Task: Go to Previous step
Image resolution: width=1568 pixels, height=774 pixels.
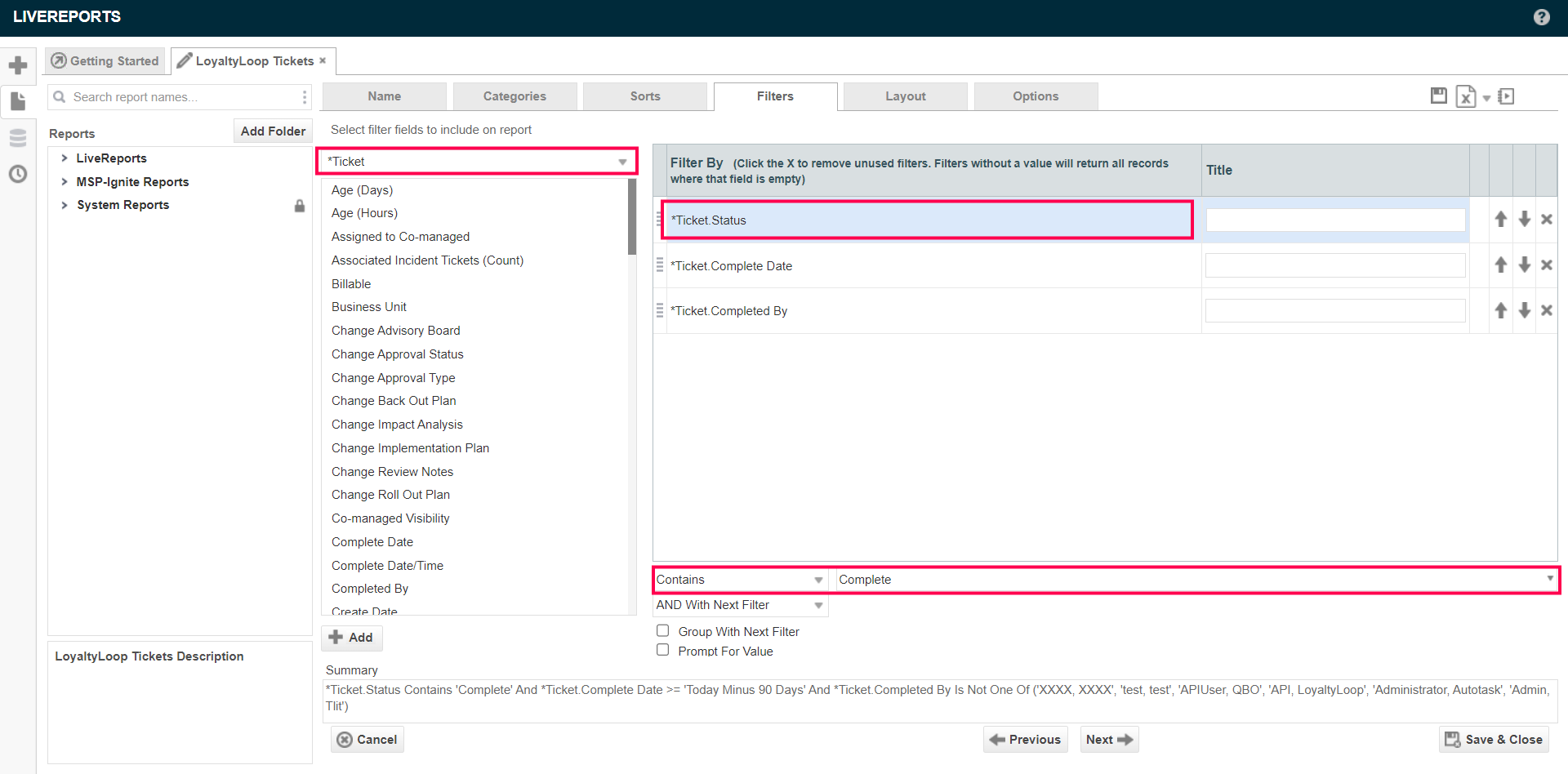Action: pyautogui.click(x=1026, y=740)
